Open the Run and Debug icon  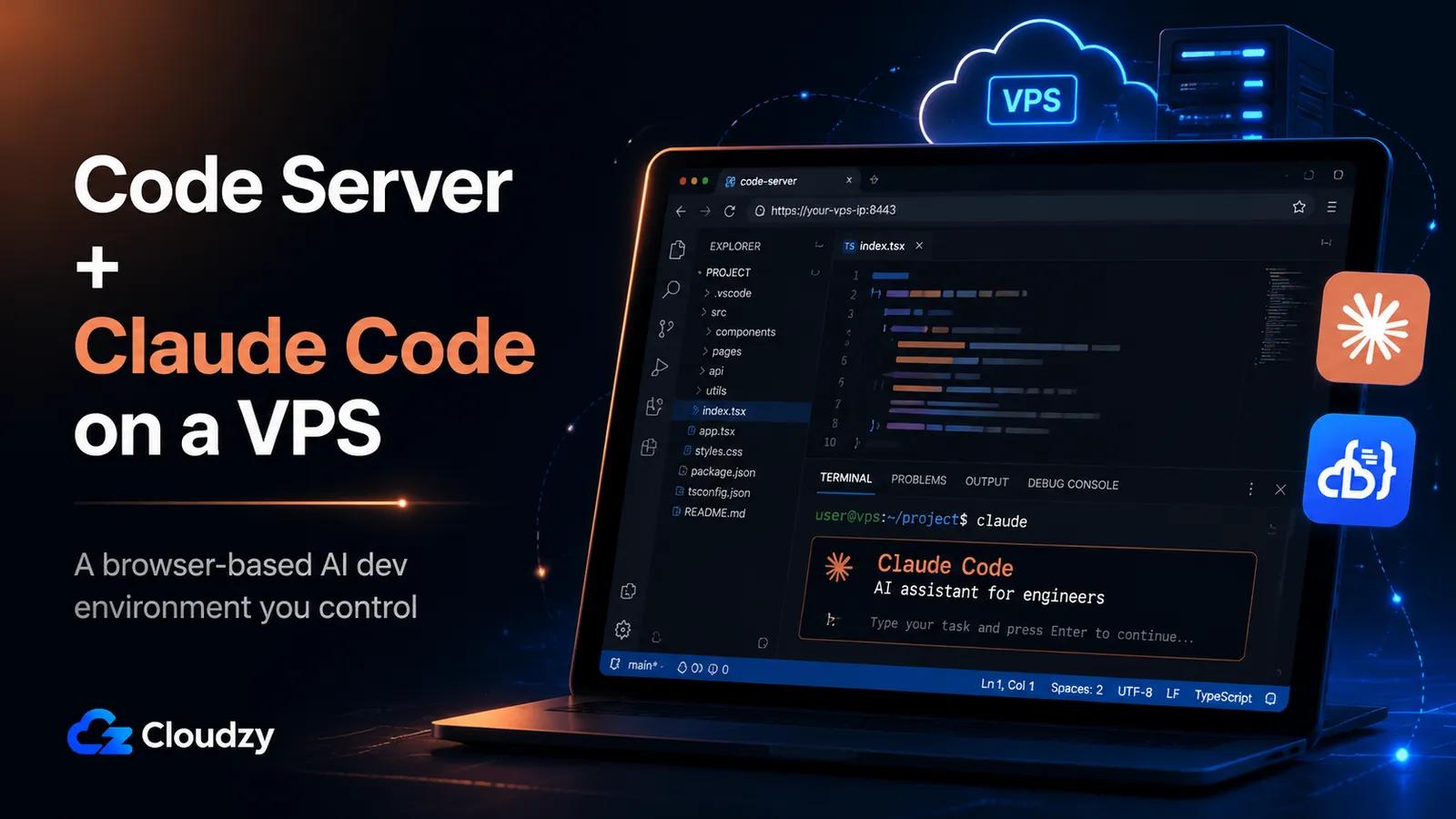[x=660, y=368]
